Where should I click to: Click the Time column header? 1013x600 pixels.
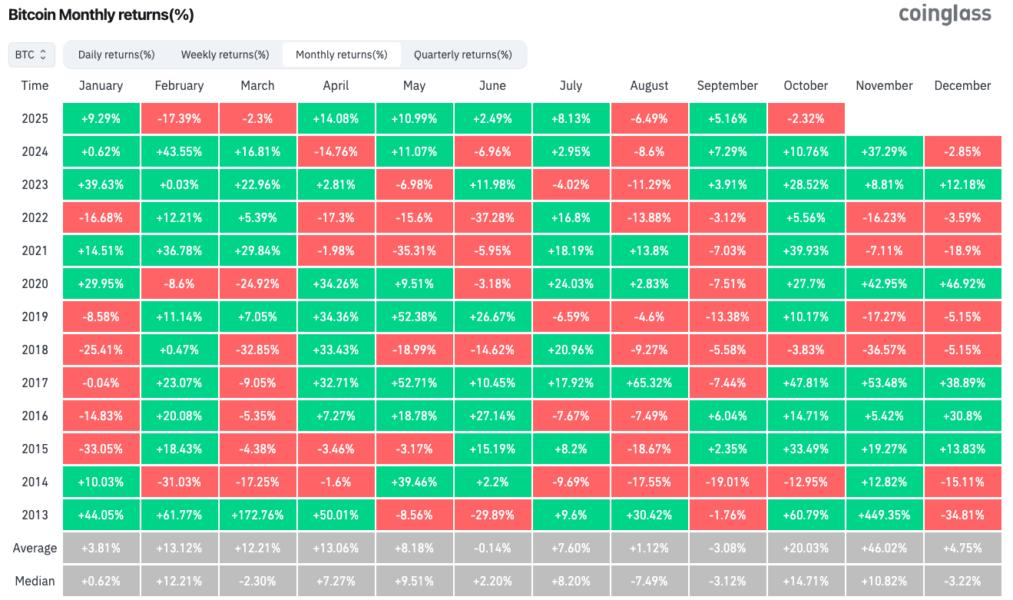[x=35, y=86]
